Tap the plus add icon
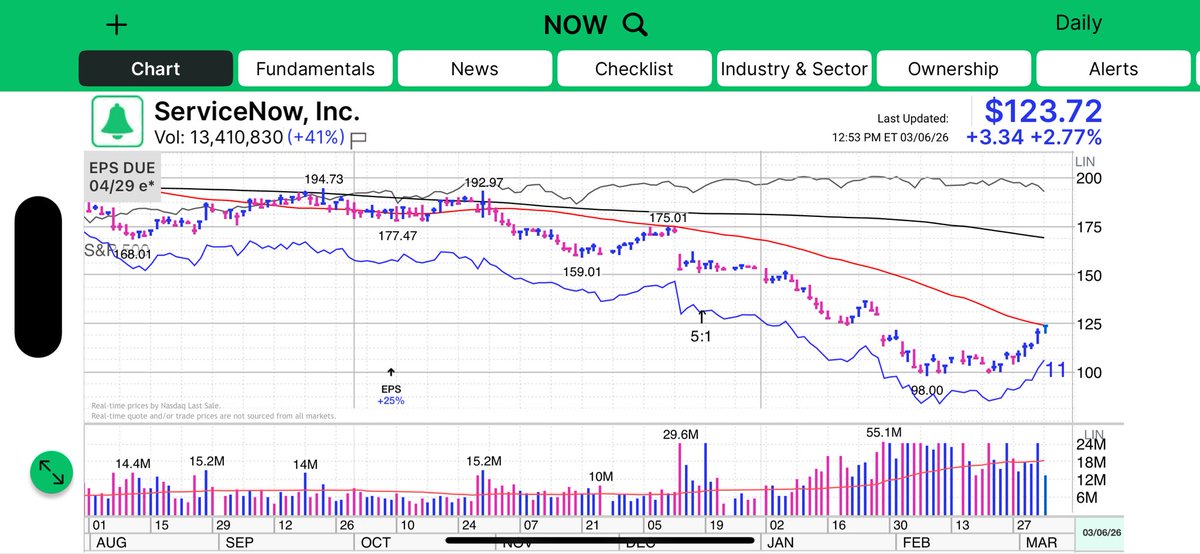Viewport: 1200px width, 554px height. coord(116,25)
